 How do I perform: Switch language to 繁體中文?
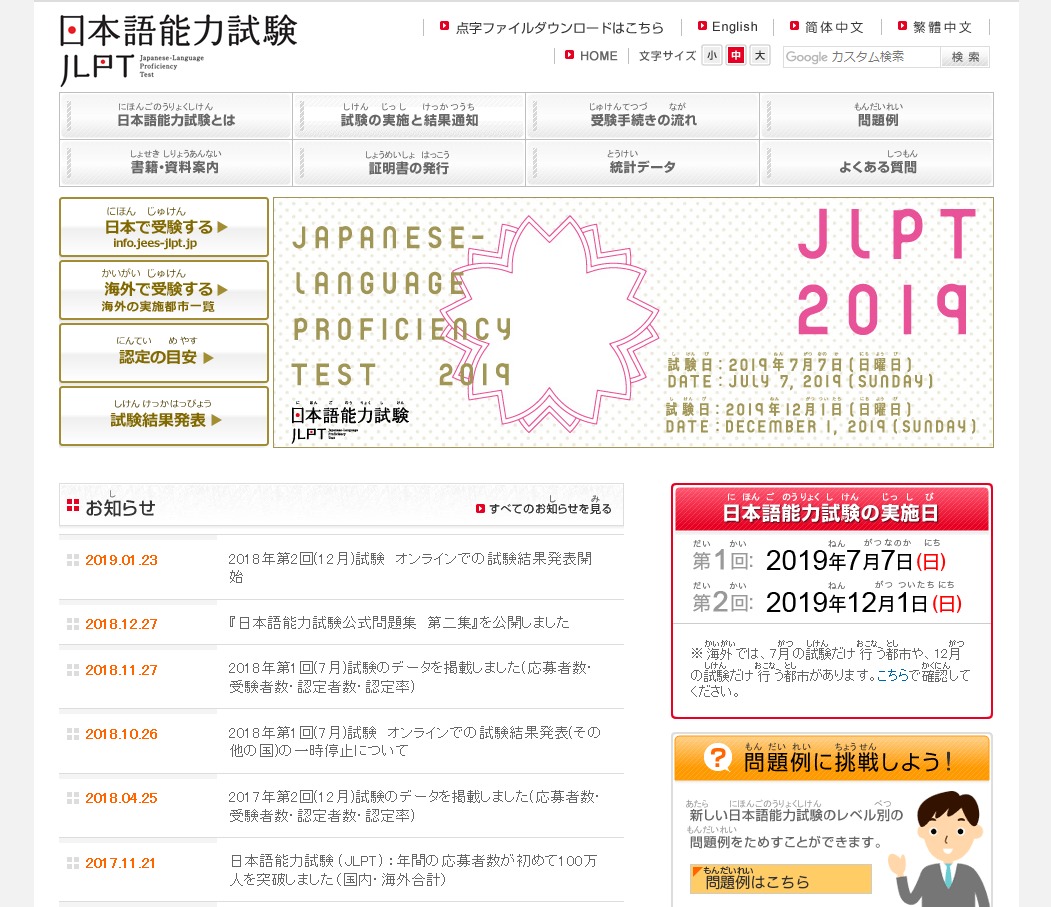(x=942, y=27)
